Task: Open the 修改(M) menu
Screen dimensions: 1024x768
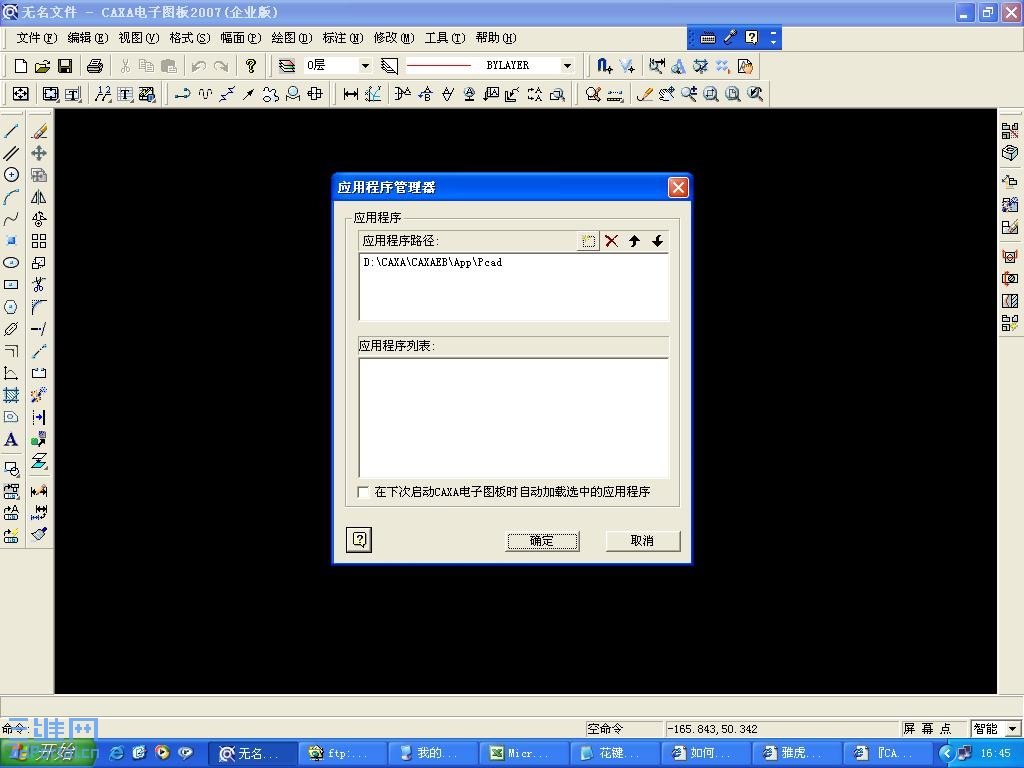Action: click(x=394, y=38)
